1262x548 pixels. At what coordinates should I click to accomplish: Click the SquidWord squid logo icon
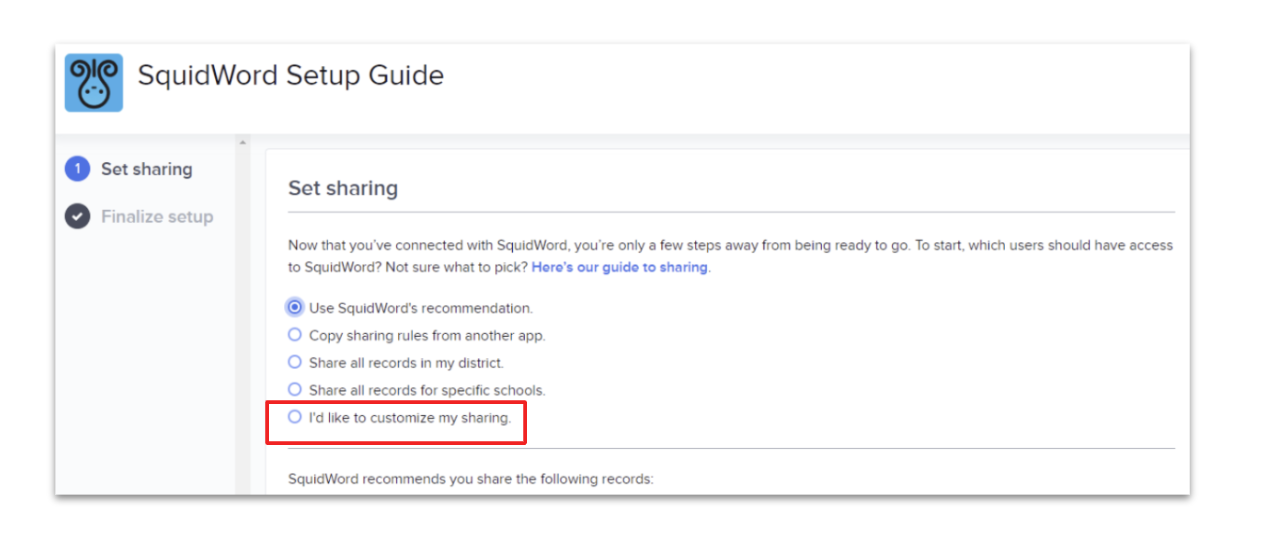point(94,83)
